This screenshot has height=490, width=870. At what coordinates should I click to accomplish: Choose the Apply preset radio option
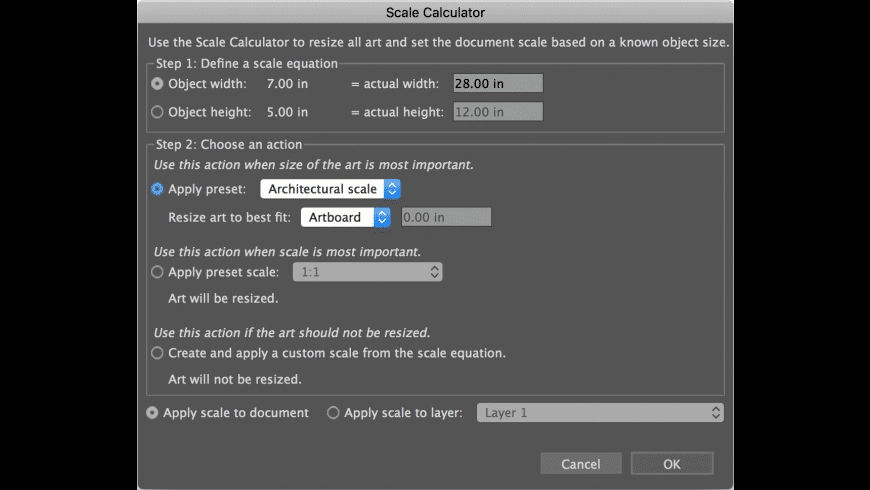157,189
